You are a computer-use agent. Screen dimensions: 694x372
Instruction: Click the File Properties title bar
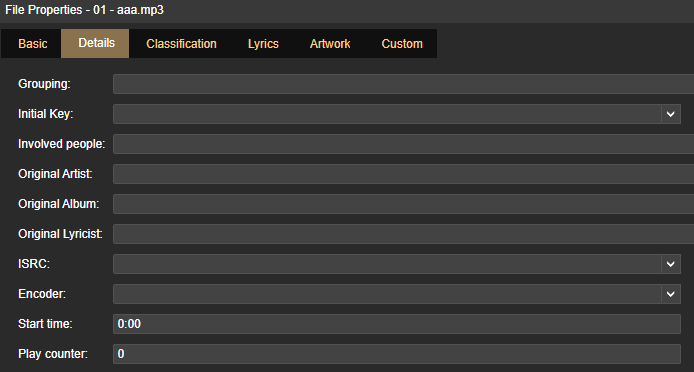coord(347,11)
